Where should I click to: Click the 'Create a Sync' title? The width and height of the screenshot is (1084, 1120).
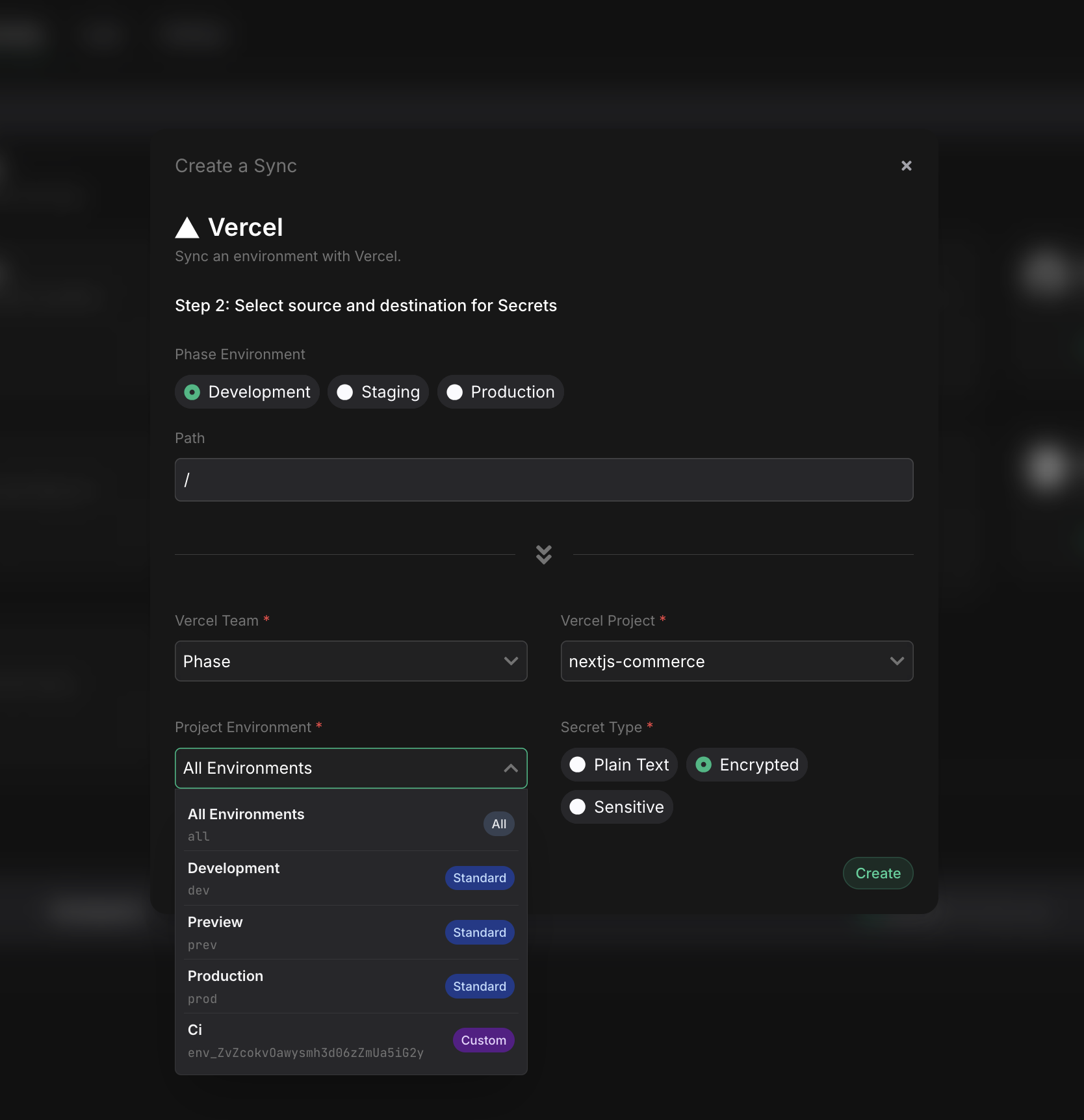coord(236,166)
